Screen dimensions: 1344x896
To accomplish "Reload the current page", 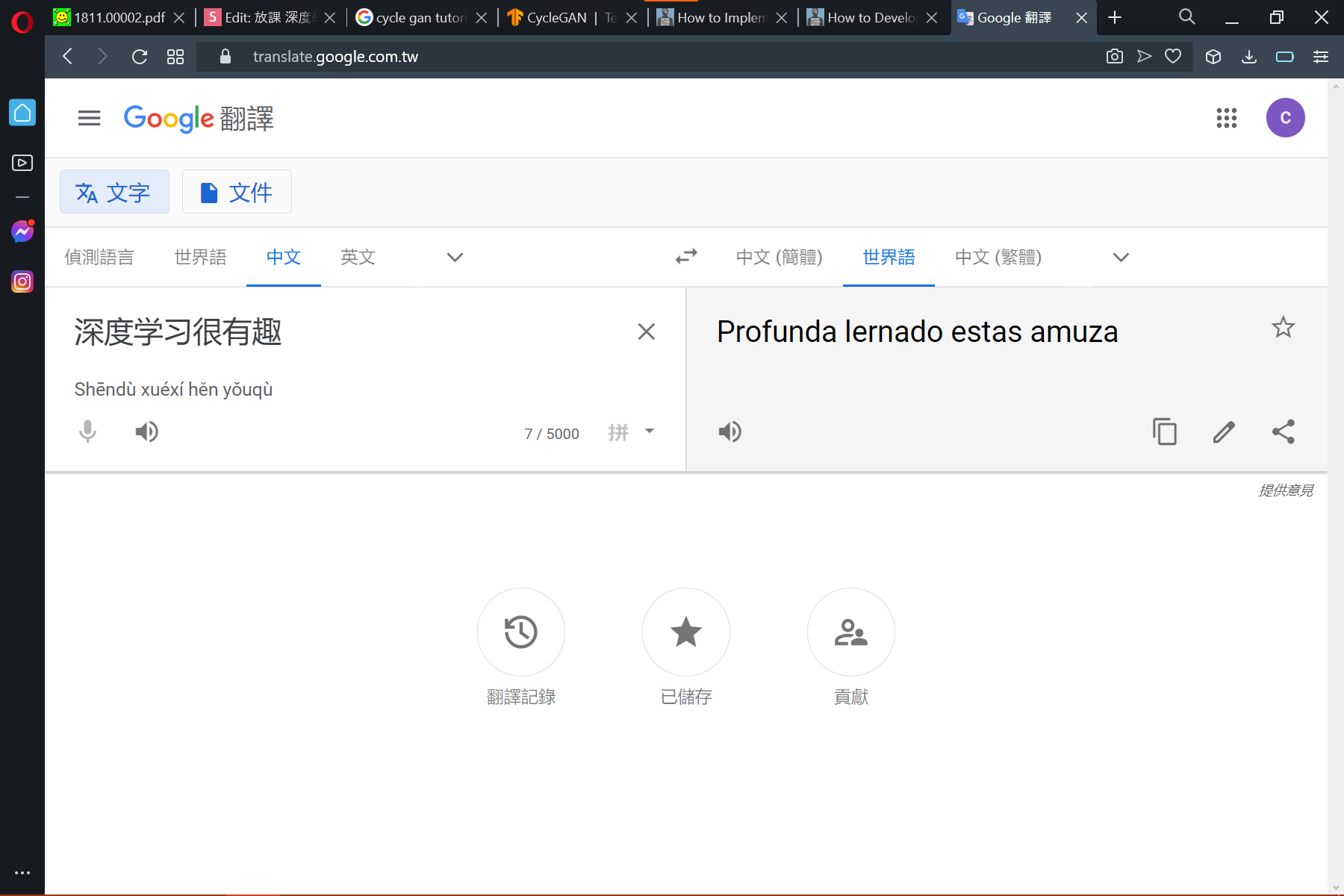I will (x=140, y=57).
